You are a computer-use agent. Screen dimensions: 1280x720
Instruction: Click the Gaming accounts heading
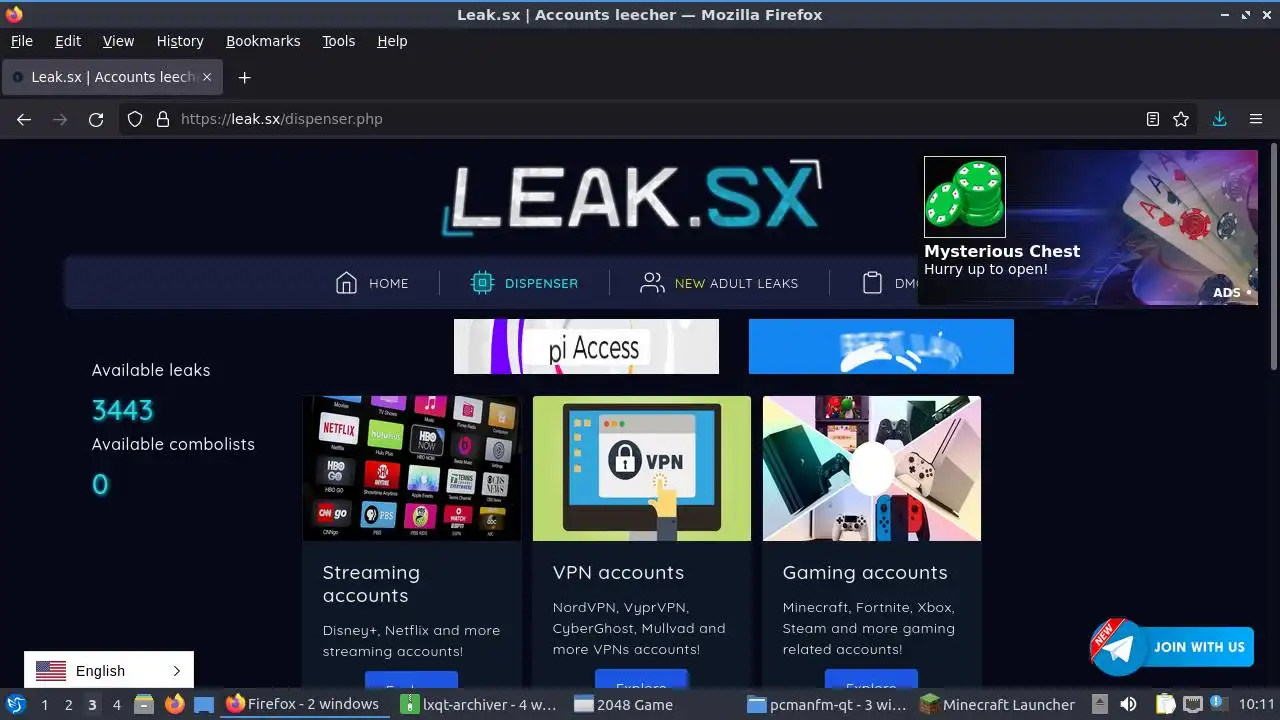click(865, 572)
